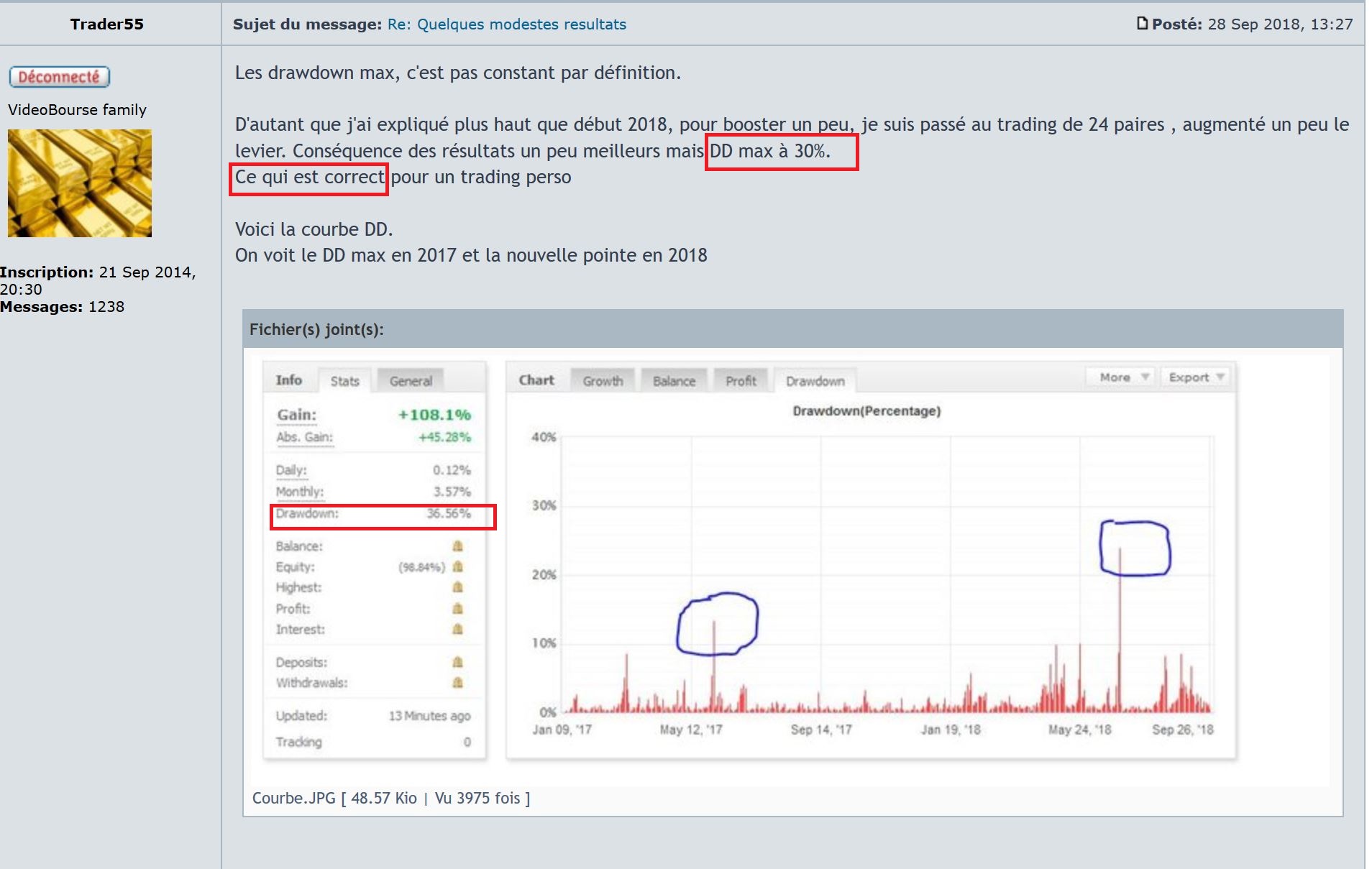Click the 'Messages: 1238' count
The image size is (1372, 869).
[x=63, y=307]
